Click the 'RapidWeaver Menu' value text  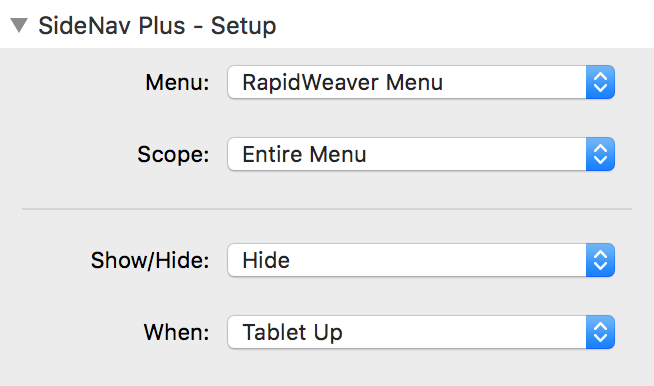click(x=342, y=82)
